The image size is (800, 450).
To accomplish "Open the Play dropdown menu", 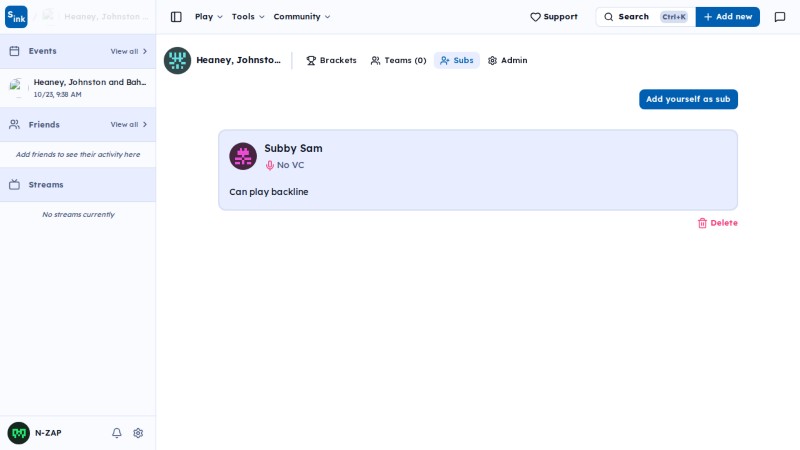I will point(209,17).
